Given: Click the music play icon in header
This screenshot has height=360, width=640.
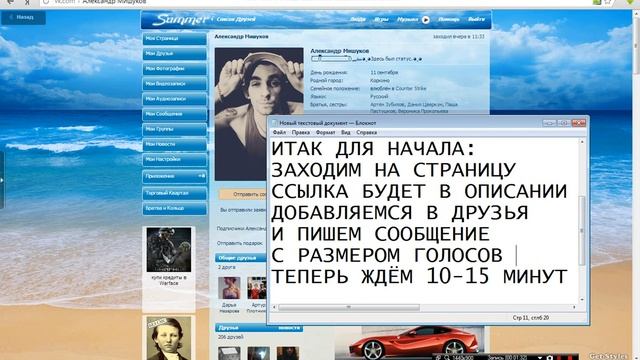Looking at the screenshot, I should pyautogui.click(x=426, y=20).
